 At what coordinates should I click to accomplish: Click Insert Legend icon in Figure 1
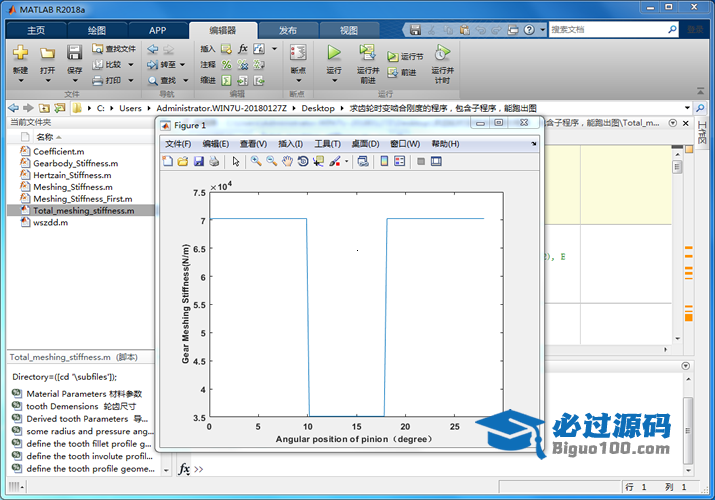(399, 161)
